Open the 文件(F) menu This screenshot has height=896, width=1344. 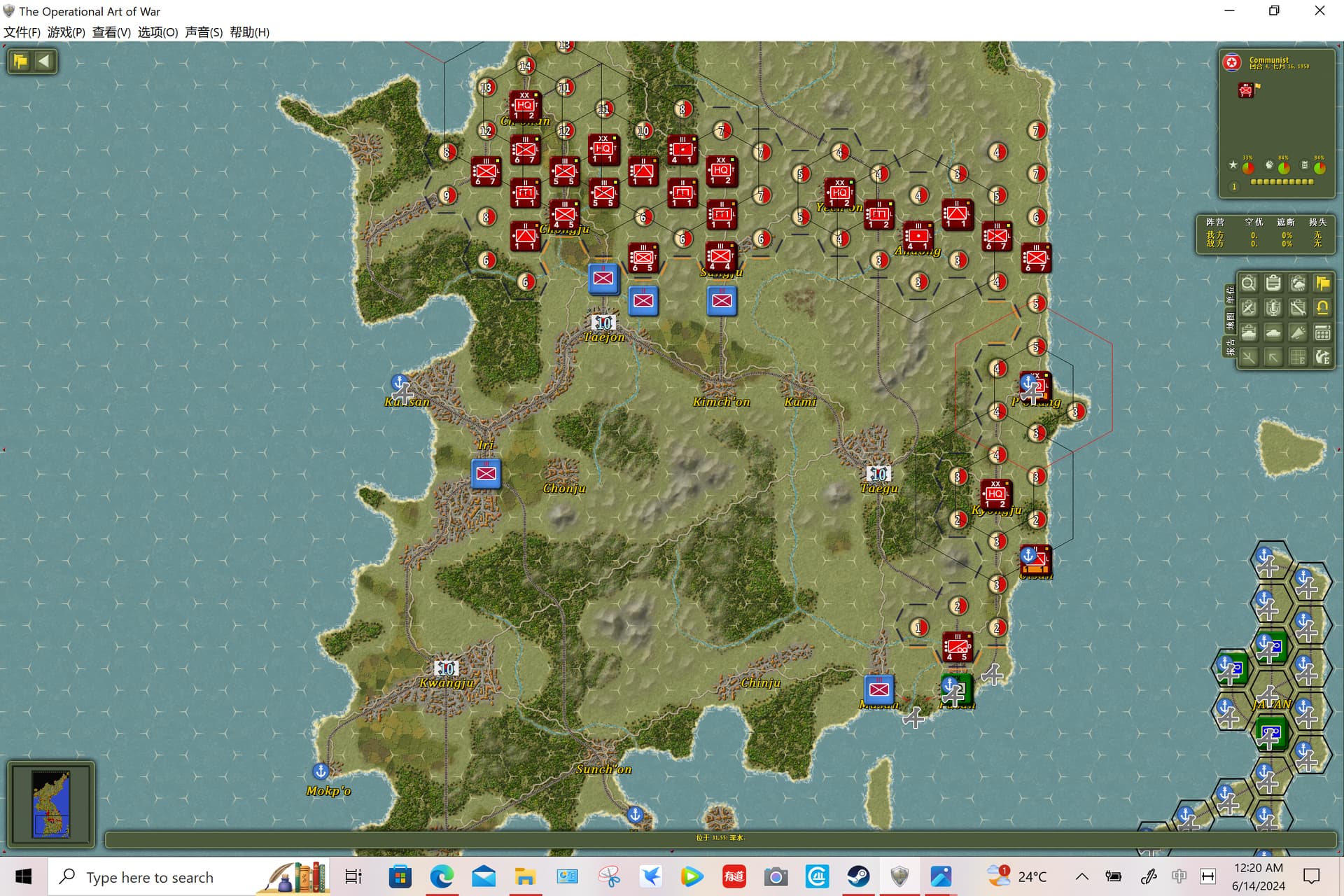point(22,32)
